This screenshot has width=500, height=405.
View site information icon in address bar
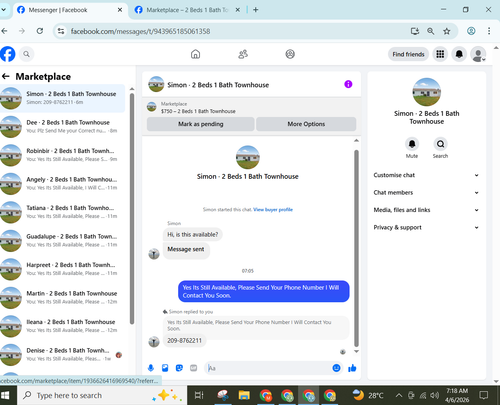click(61, 31)
